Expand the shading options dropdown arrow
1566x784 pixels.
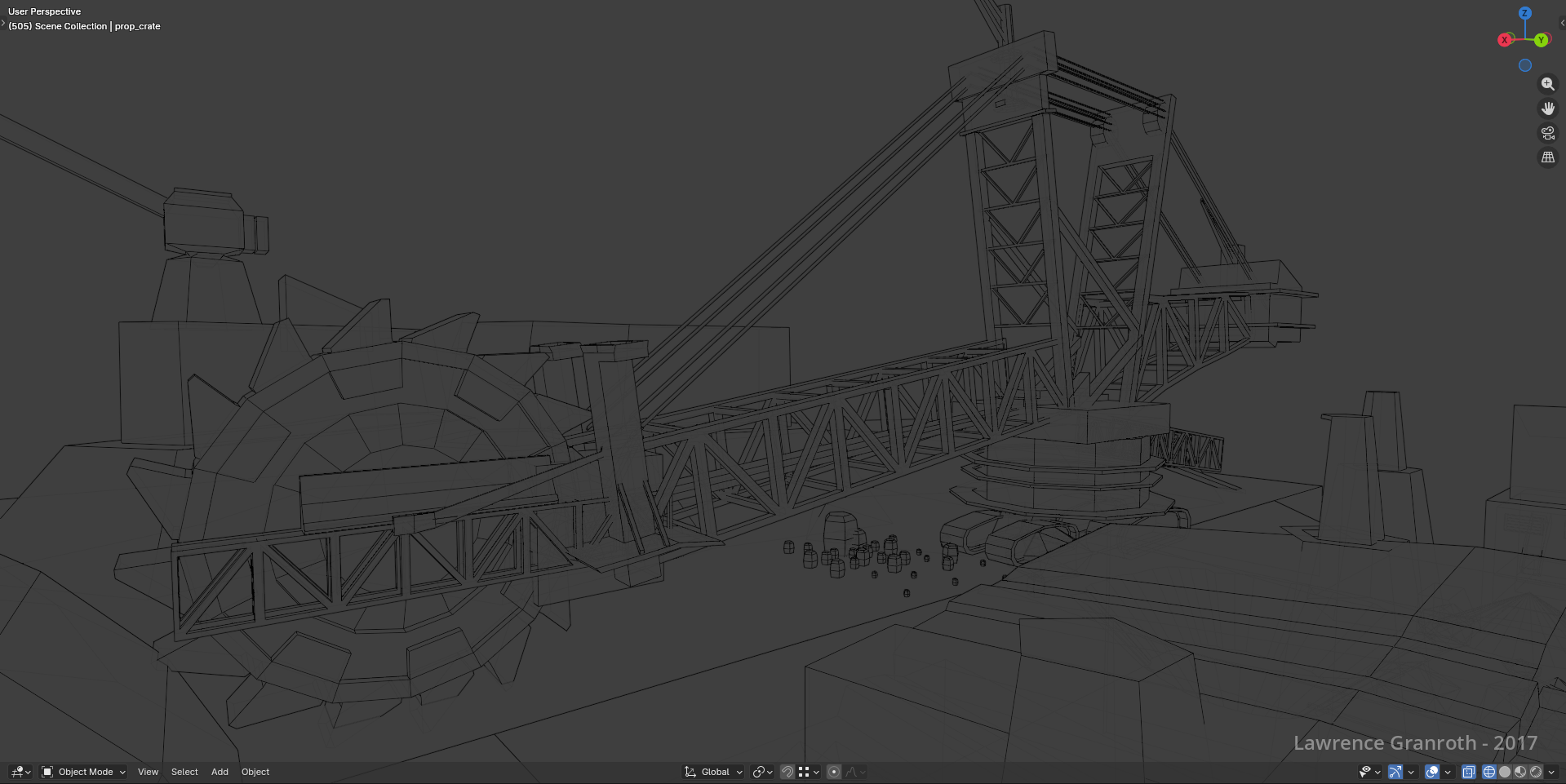pos(1551,772)
